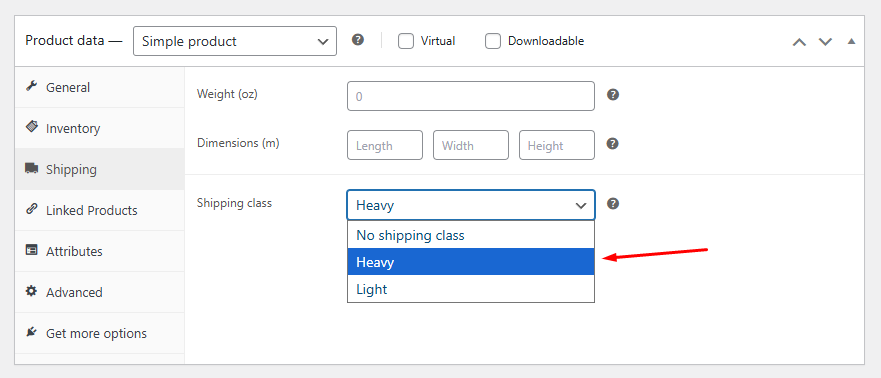Screen dimensions: 881x378
Task: Collapse the Shipping class dropdown showing Heavy
Action: 471,205
